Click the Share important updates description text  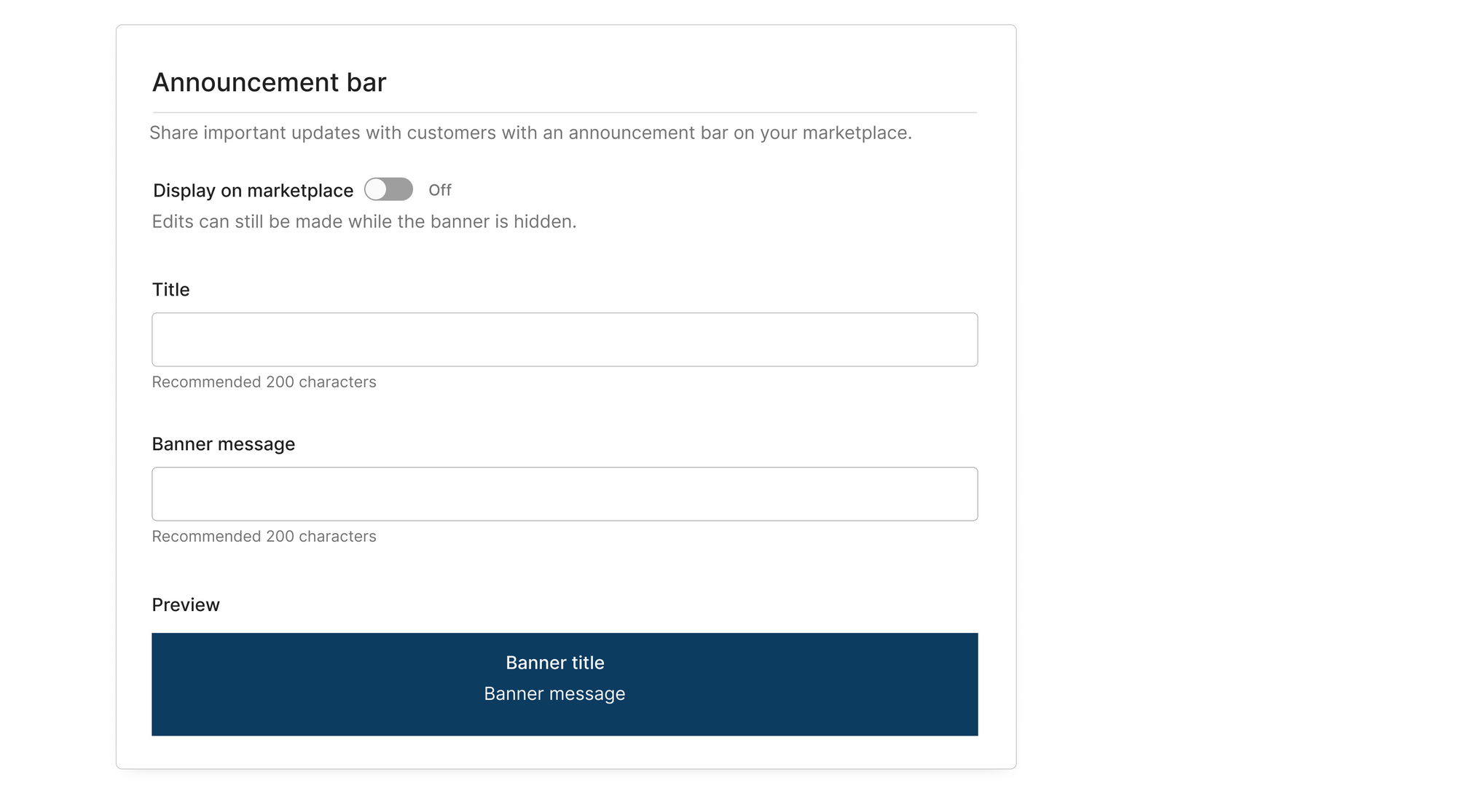530,133
